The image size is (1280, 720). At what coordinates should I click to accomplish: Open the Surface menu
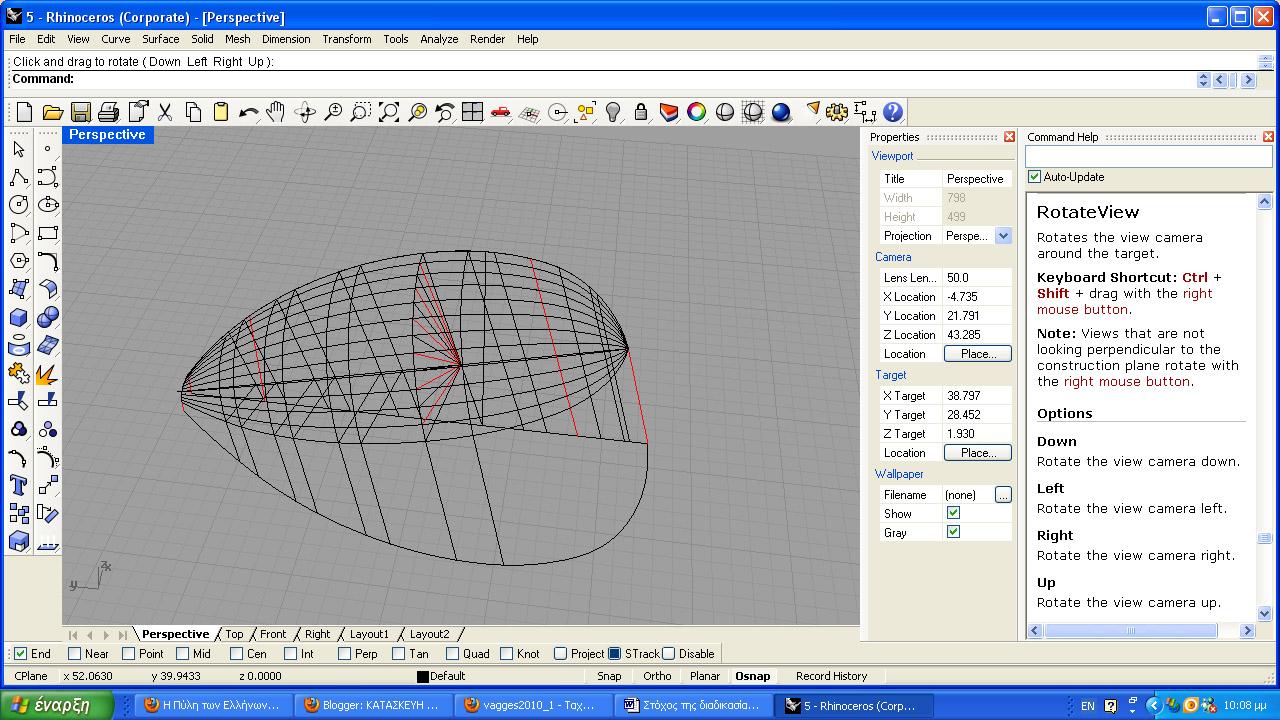(x=160, y=39)
